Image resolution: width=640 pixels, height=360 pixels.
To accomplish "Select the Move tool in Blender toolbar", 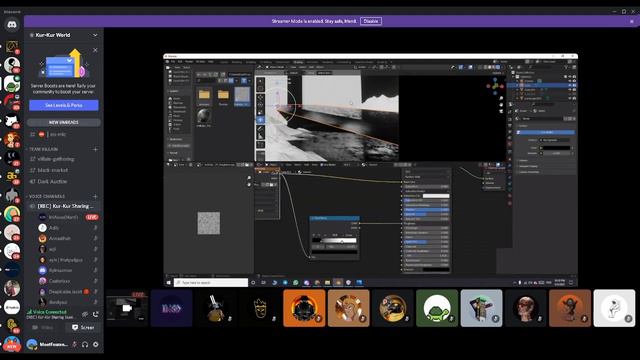I will (260, 98).
